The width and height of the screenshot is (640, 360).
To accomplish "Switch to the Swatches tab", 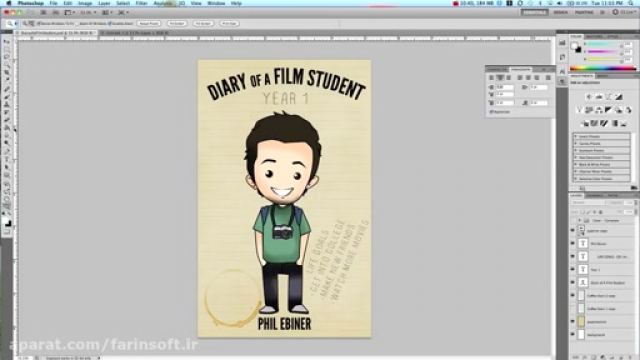I will click(594, 37).
